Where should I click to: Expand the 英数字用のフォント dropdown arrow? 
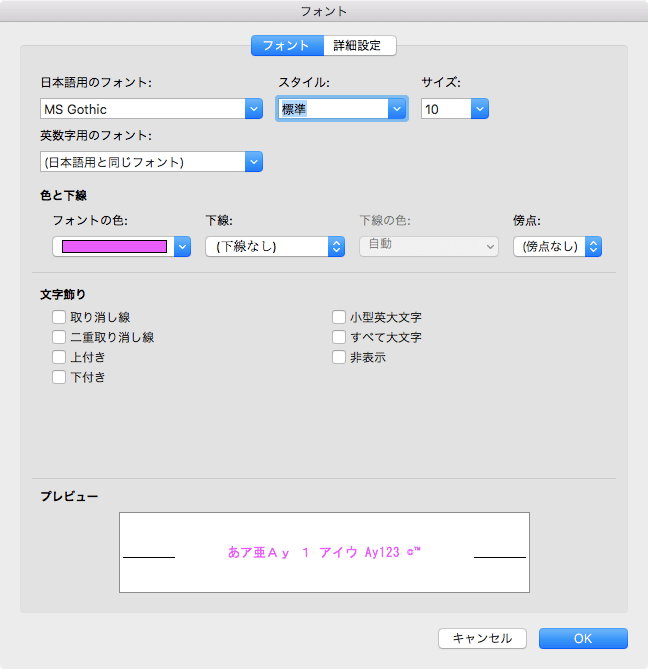(253, 161)
